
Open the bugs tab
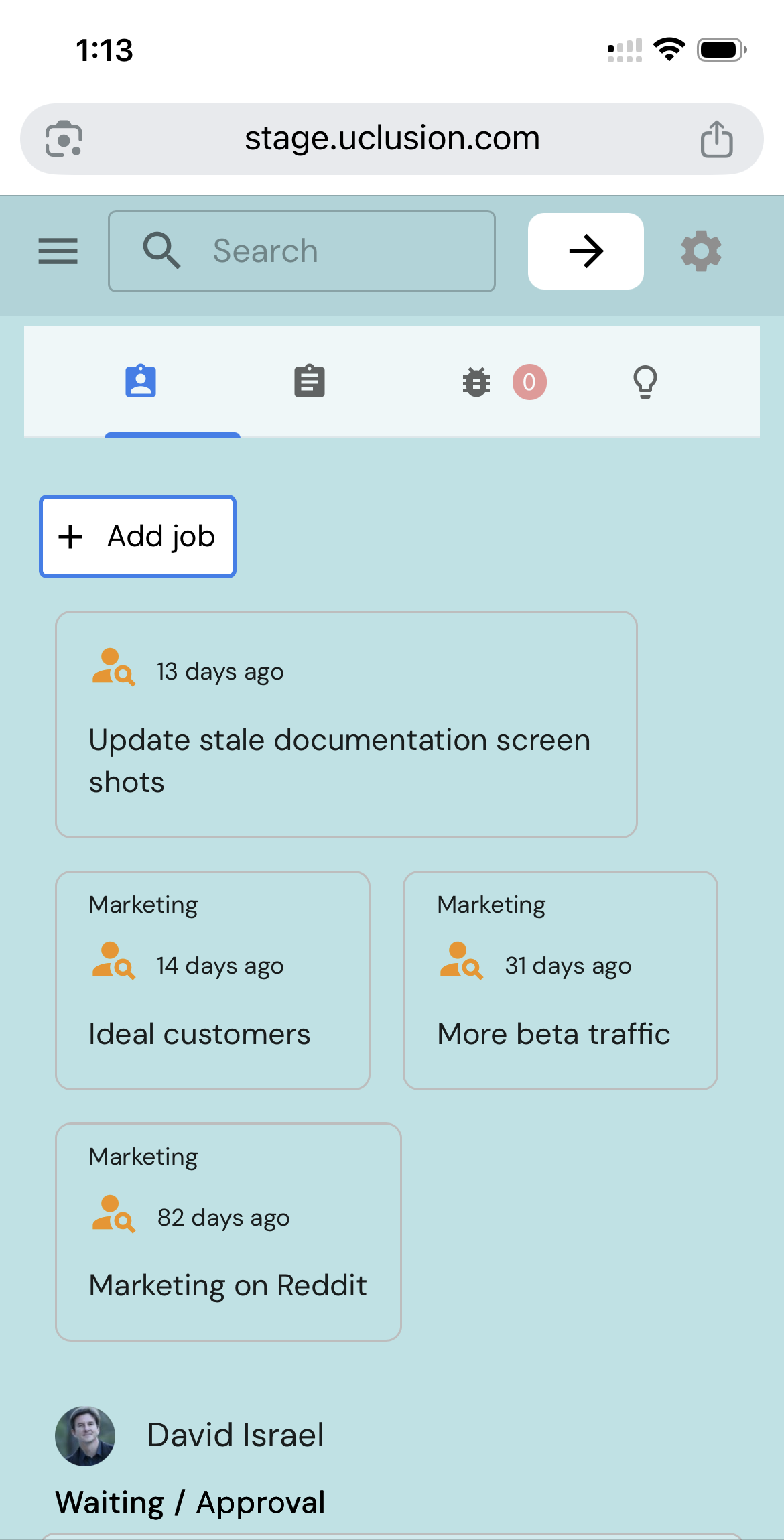click(476, 382)
